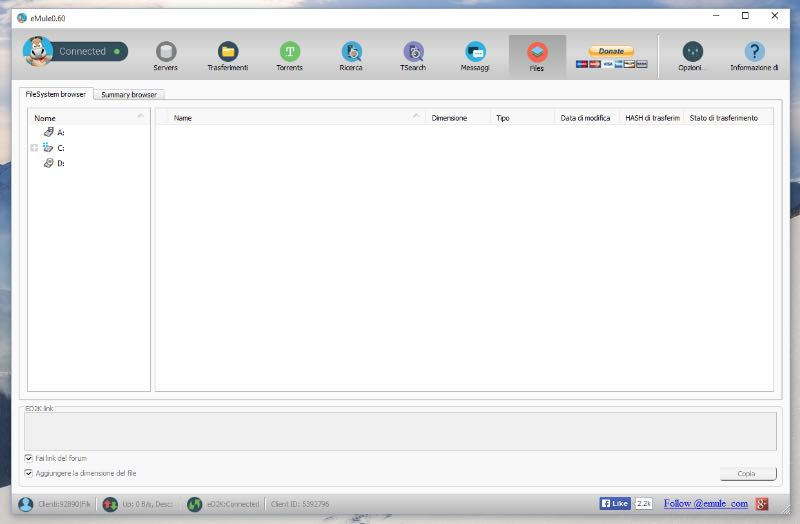Image resolution: width=800 pixels, height=524 pixels.
Task: Select the FileSystem browser tab
Action: (x=56, y=94)
